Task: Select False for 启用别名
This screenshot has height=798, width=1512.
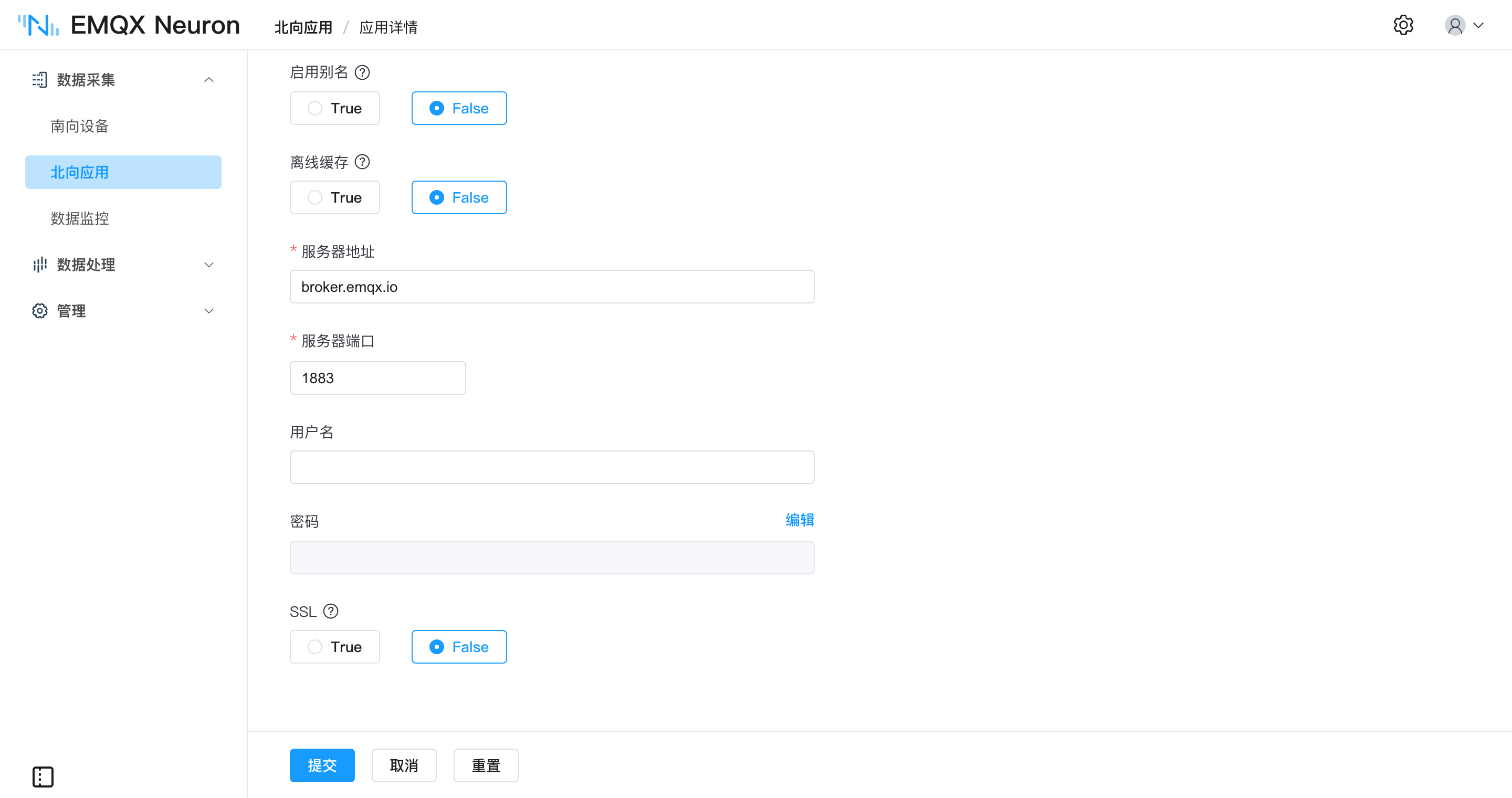Action: tap(459, 108)
